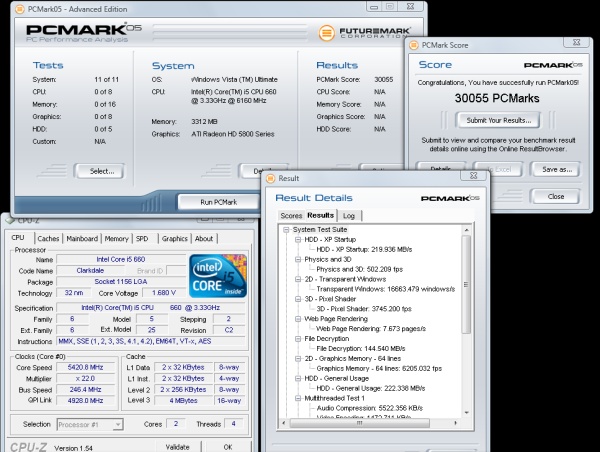The height and width of the screenshot is (452, 600).
Task: Click the Validate button in CPU-Z
Action: tap(178, 447)
